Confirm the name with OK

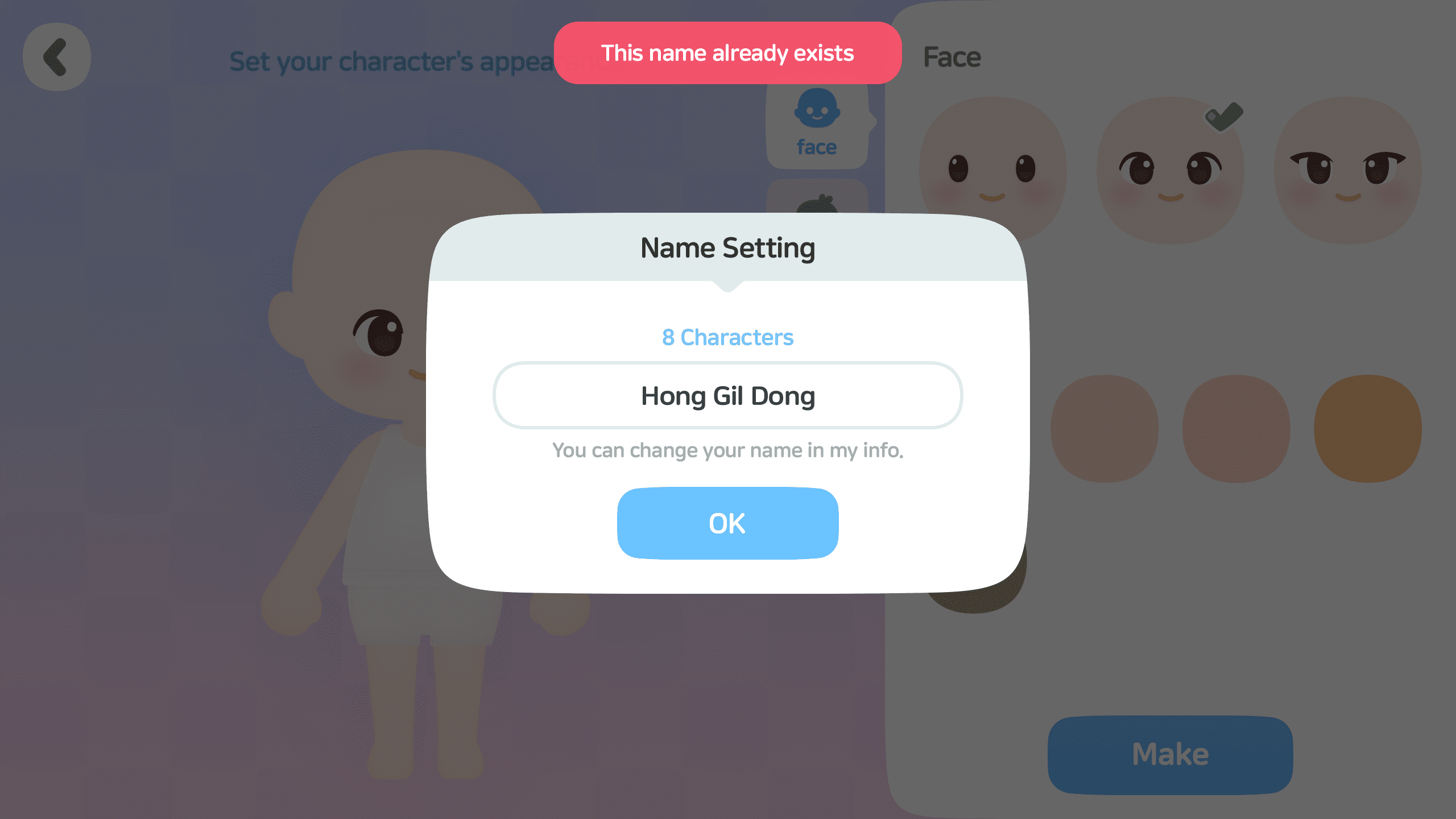coord(727,523)
